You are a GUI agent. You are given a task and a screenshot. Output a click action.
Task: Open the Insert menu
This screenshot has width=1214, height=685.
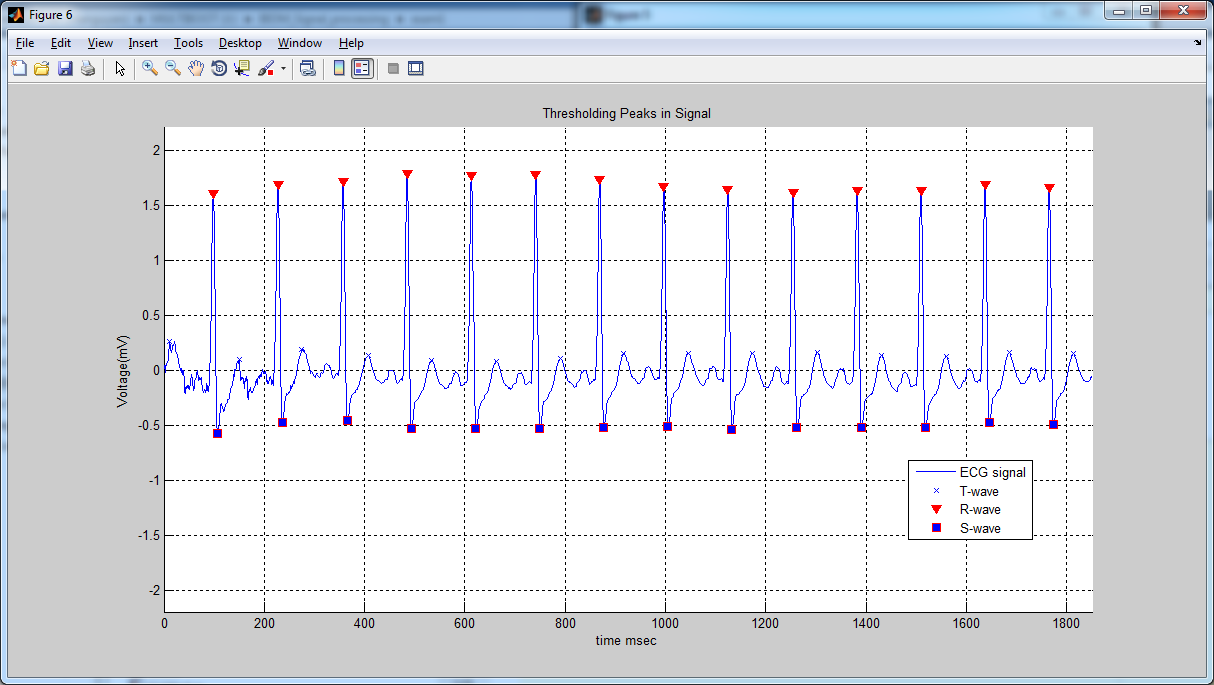143,43
